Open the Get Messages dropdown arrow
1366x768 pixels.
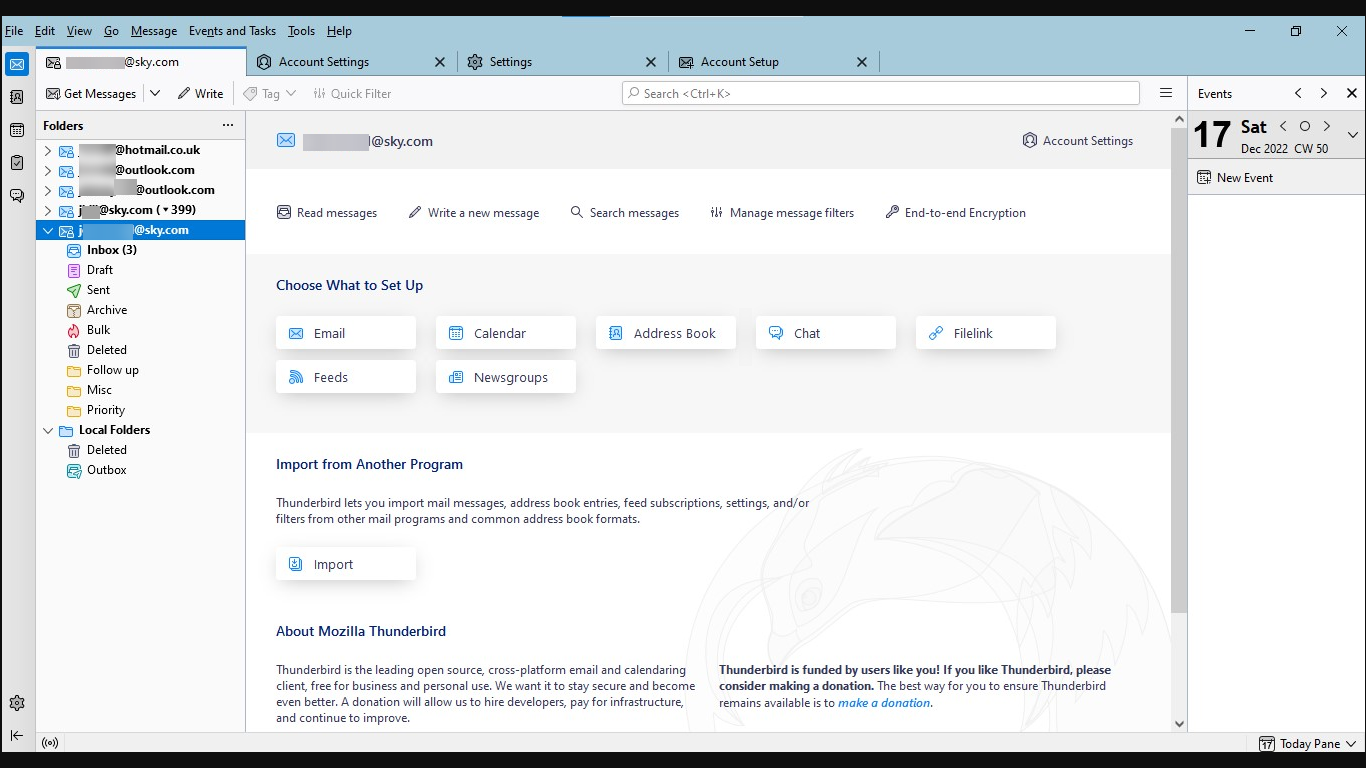pos(155,92)
